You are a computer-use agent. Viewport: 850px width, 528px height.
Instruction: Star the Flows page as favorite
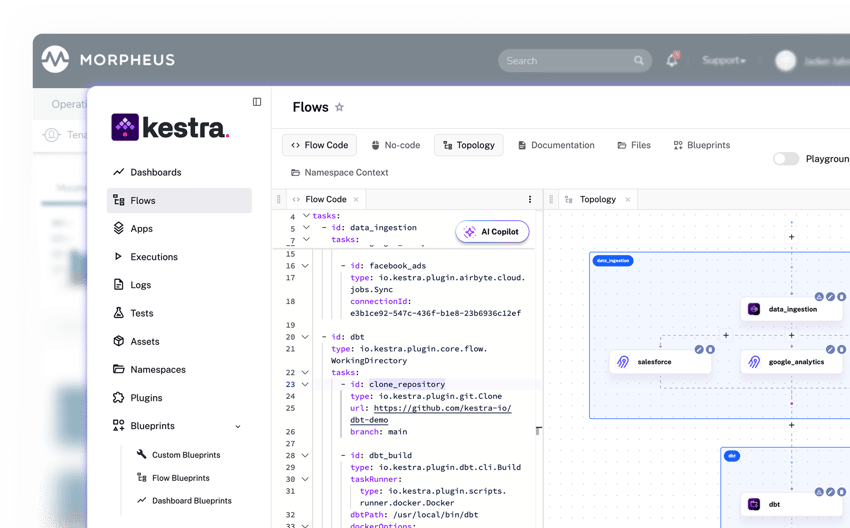click(x=339, y=107)
